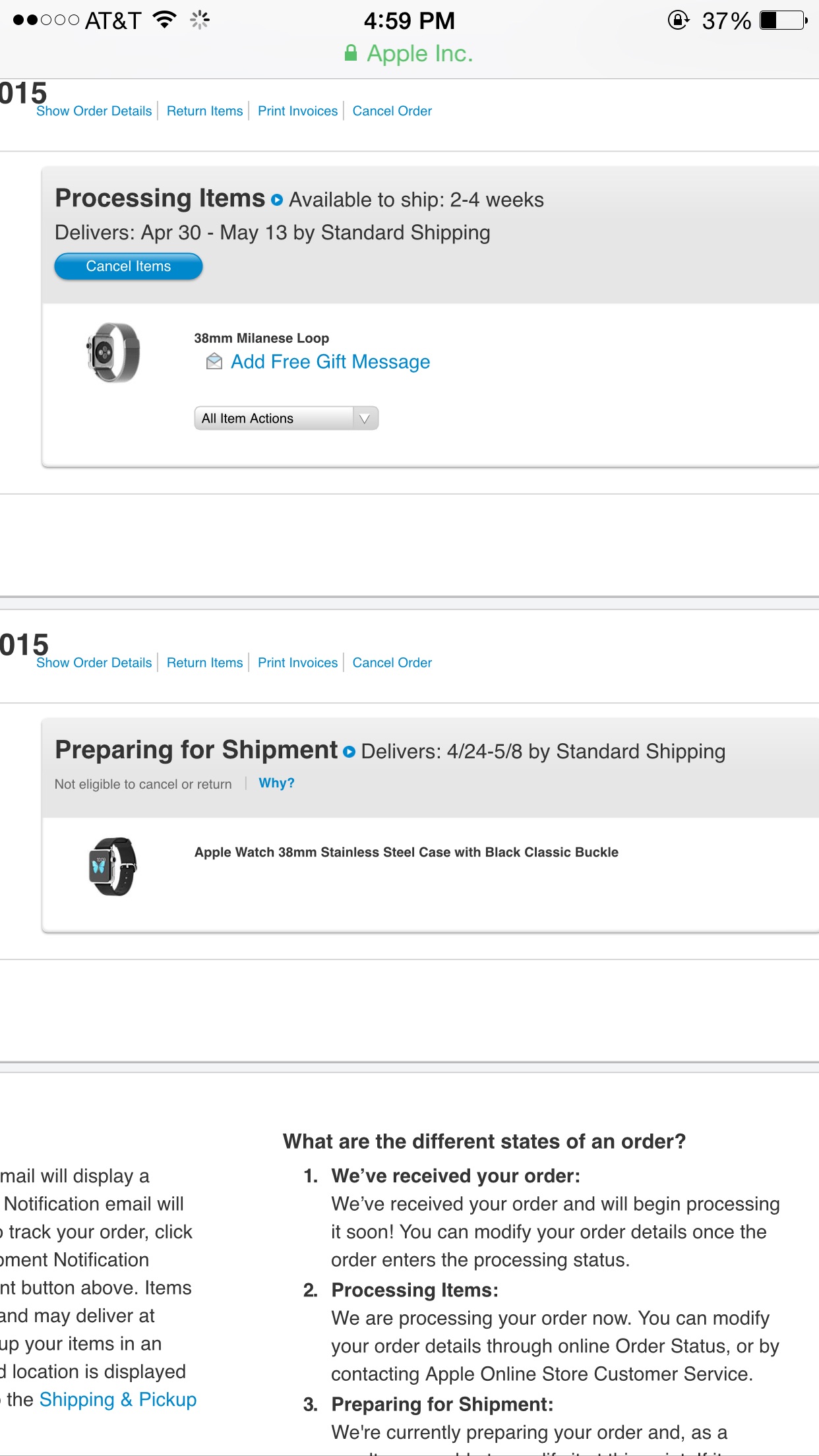Open the Milanese Loop watch thumbnail
The image size is (819, 1456).
pos(113,353)
